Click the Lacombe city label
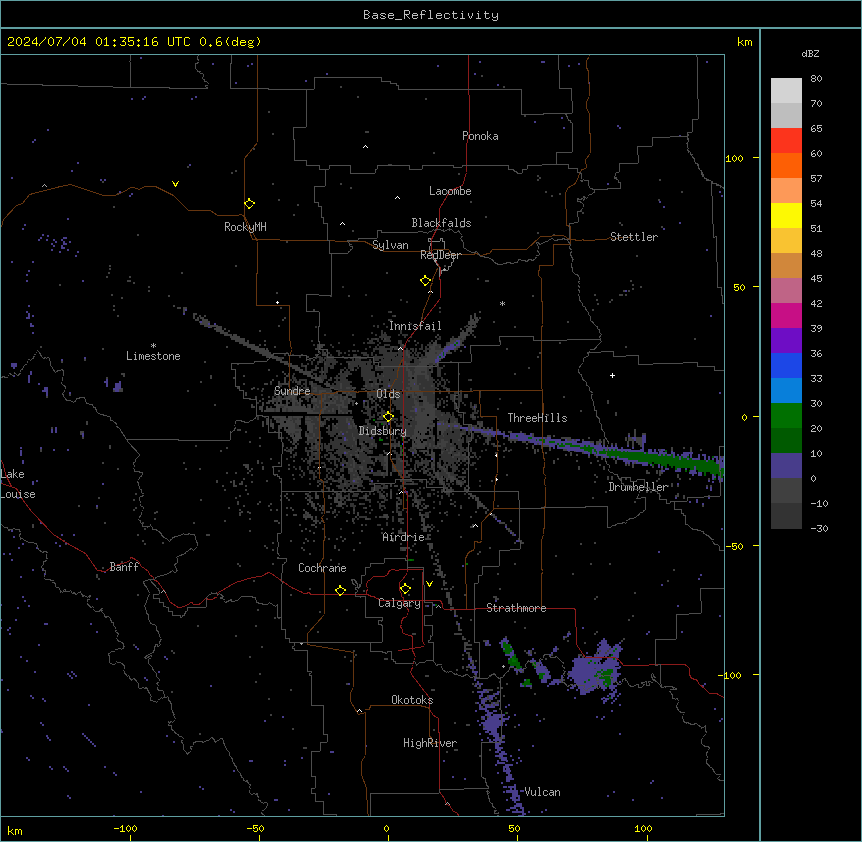This screenshot has height=842, width=862. coord(450,191)
